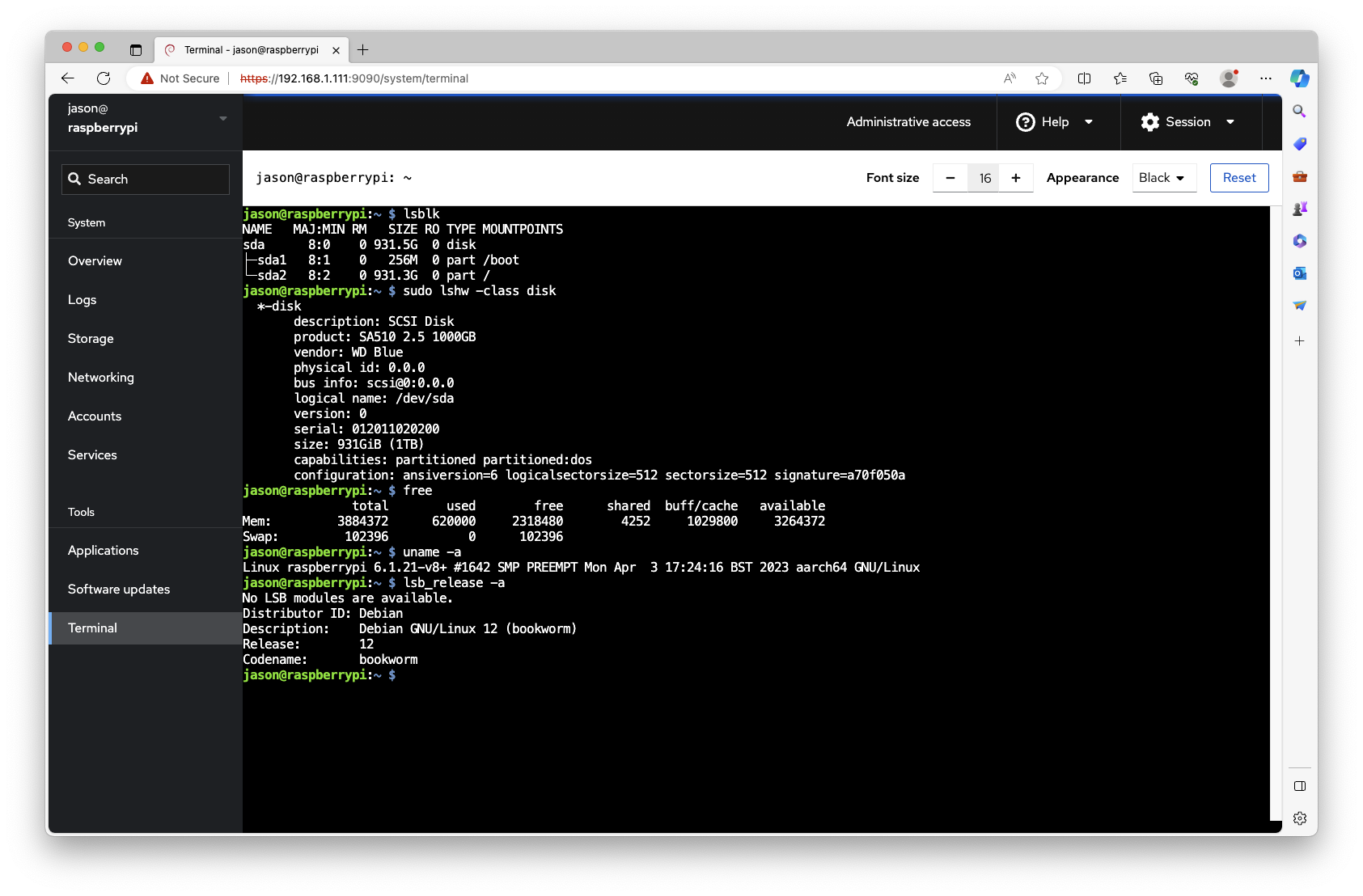
Task: Click the browser refresh icon
Action: coord(104,78)
